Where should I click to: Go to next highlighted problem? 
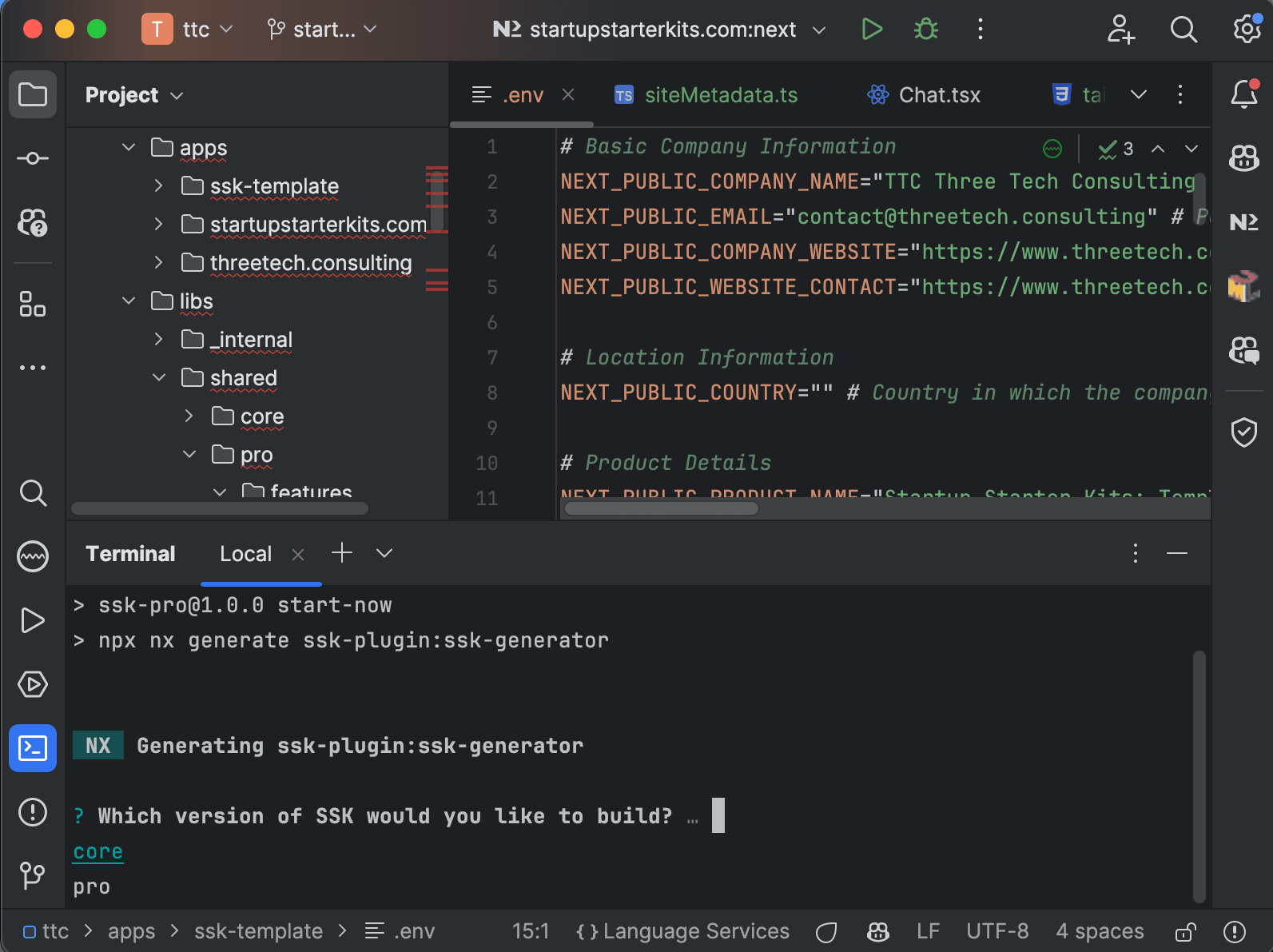click(x=1191, y=149)
